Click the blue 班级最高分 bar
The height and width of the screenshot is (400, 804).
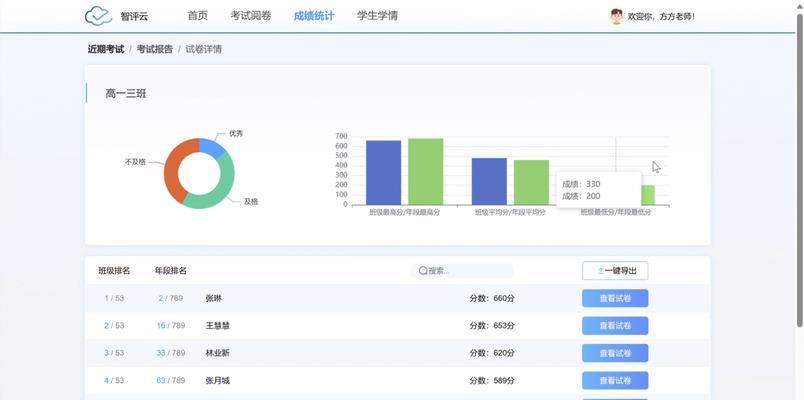click(384, 173)
